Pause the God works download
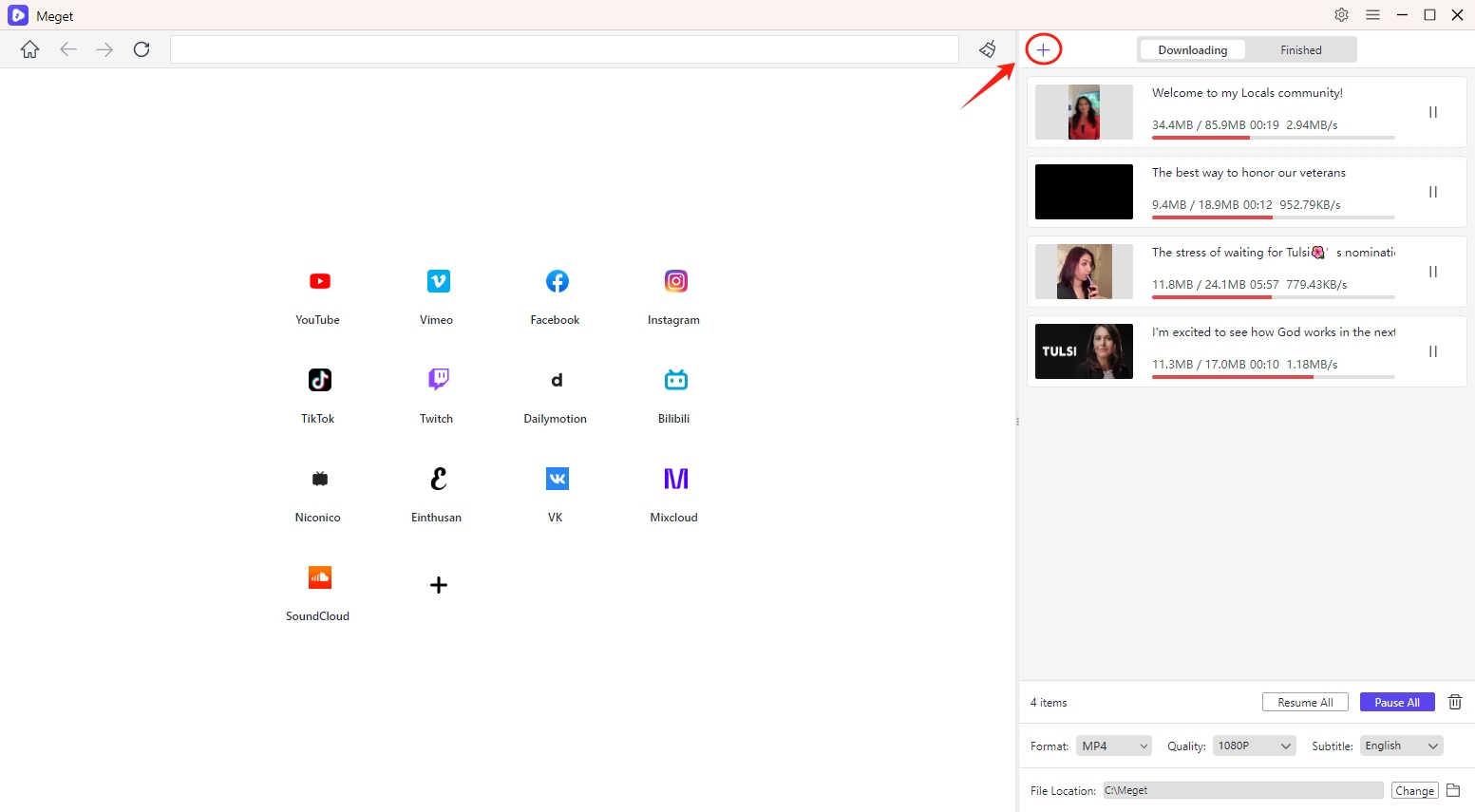The image size is (1475, 812). coord(1433,351)
